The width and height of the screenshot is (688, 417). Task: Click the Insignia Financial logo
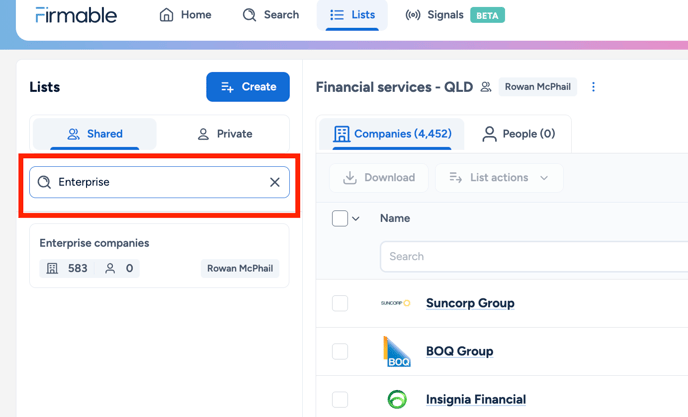[x=397, y=399]
